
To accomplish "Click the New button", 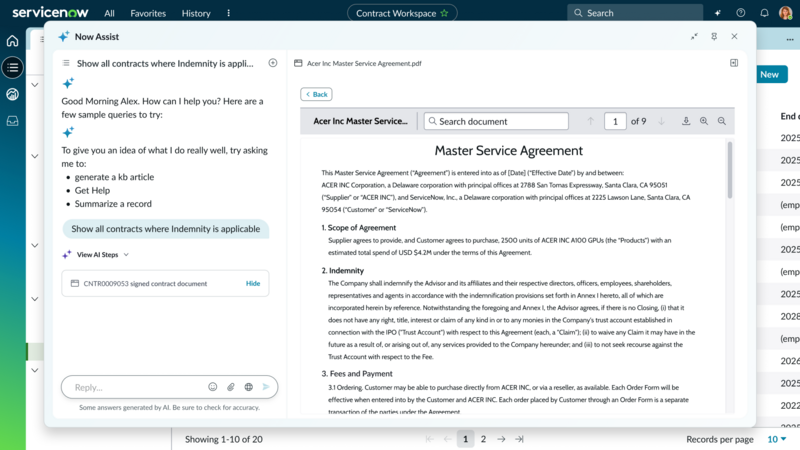I will click(x=769, y=74).
